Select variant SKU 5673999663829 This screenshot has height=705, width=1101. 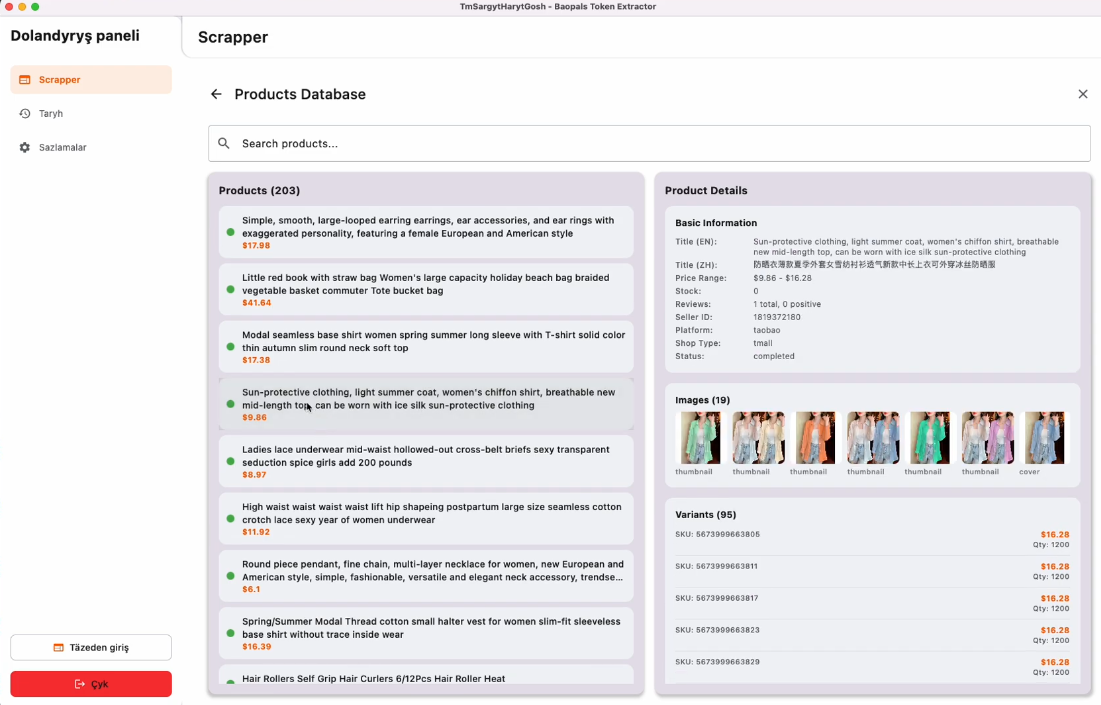(872, 667)
